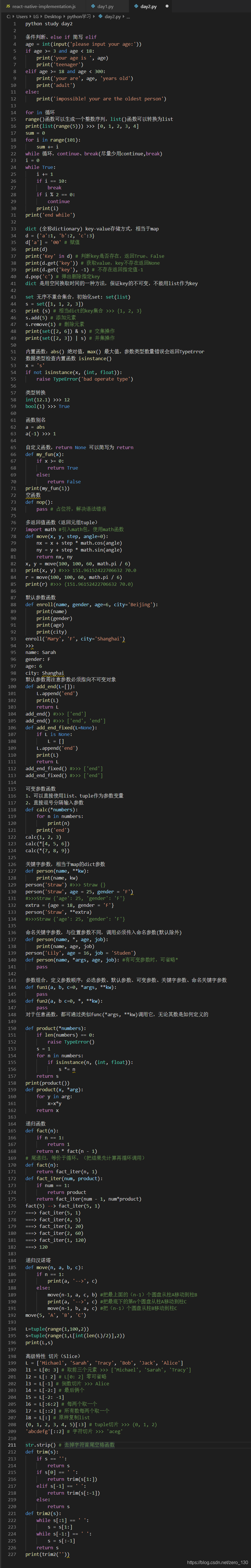Click the print(trim2('')) line
The height and width of the screenshot is (1568, 251).
(x=47, y=1553)
